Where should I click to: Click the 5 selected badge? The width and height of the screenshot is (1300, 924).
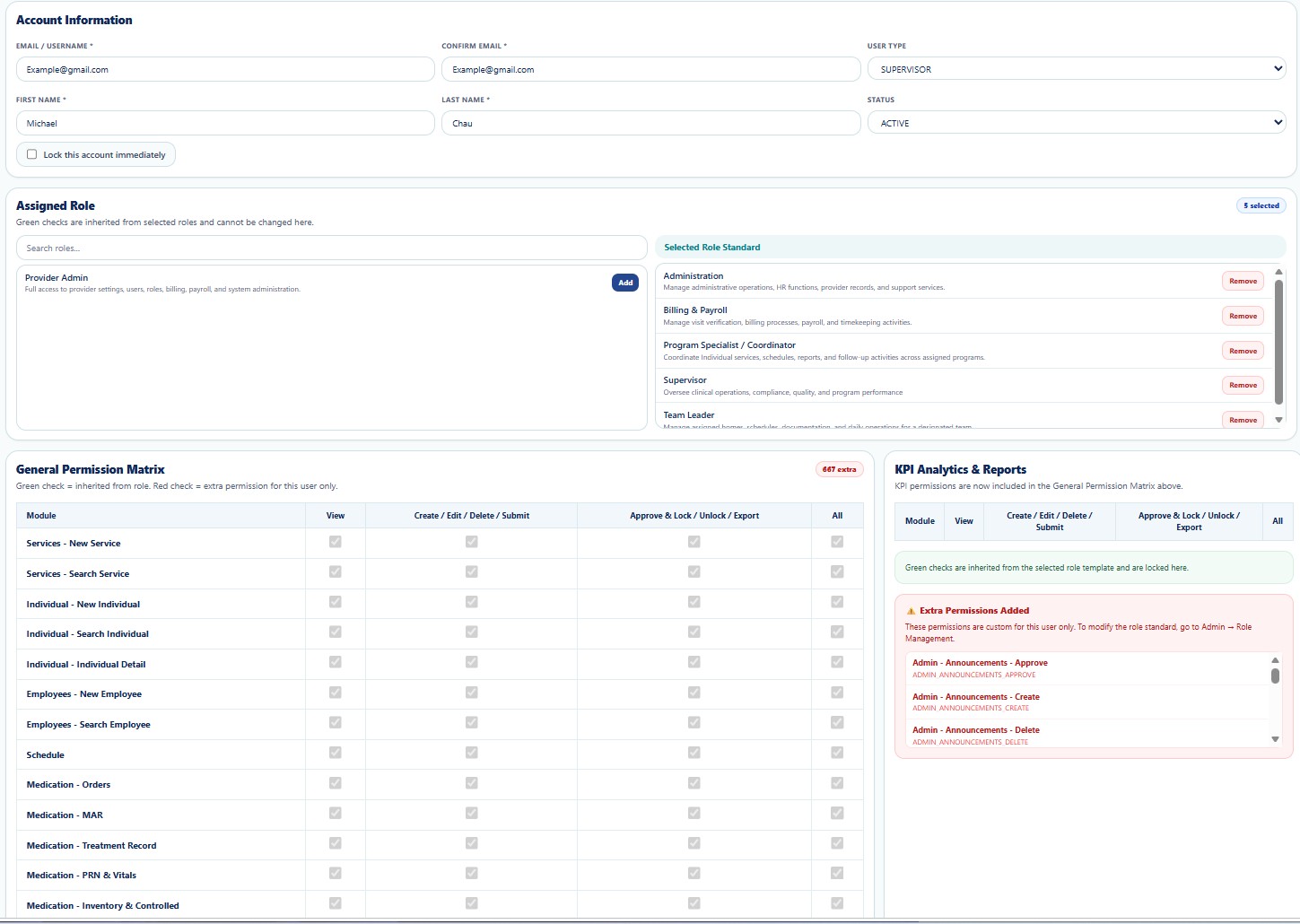1261,205
